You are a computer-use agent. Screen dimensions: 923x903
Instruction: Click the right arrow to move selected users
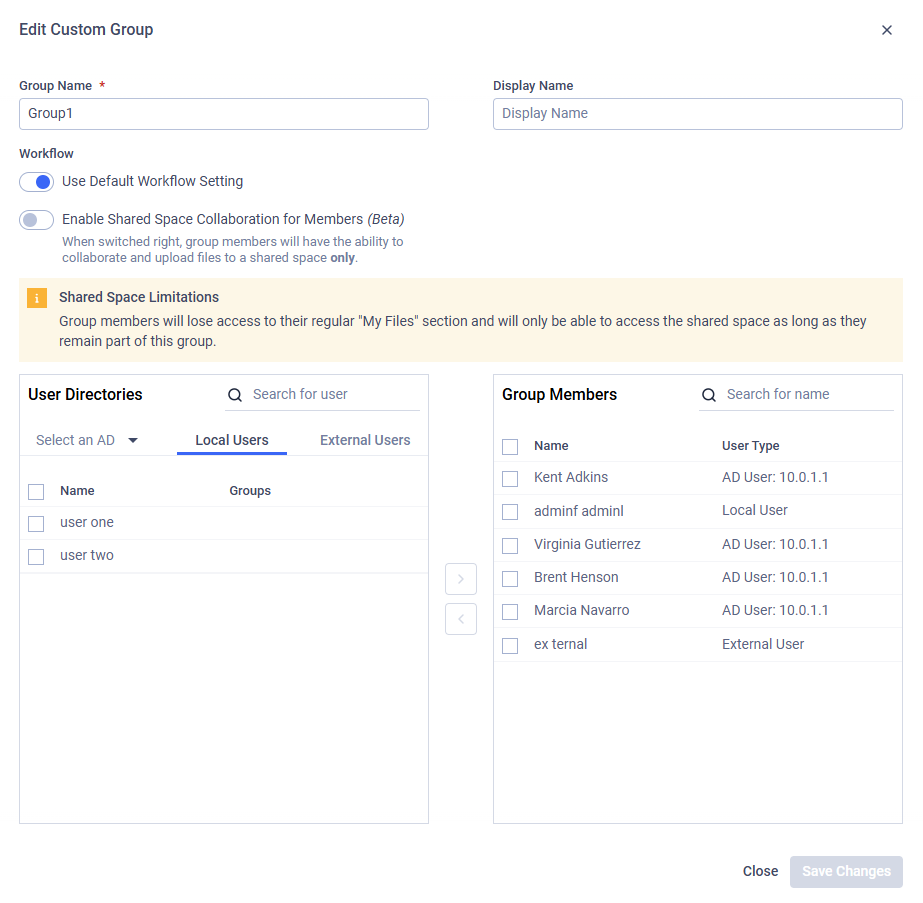click(x=461, y=578)
